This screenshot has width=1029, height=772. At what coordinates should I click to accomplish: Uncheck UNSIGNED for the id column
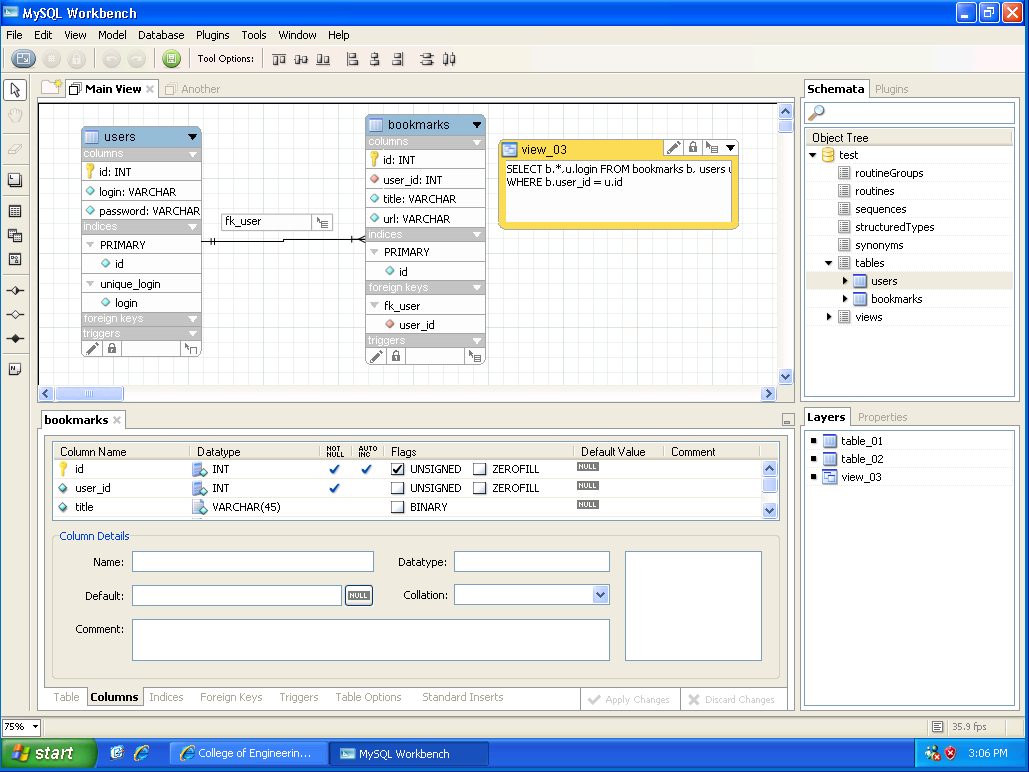[x=397, y=469]
